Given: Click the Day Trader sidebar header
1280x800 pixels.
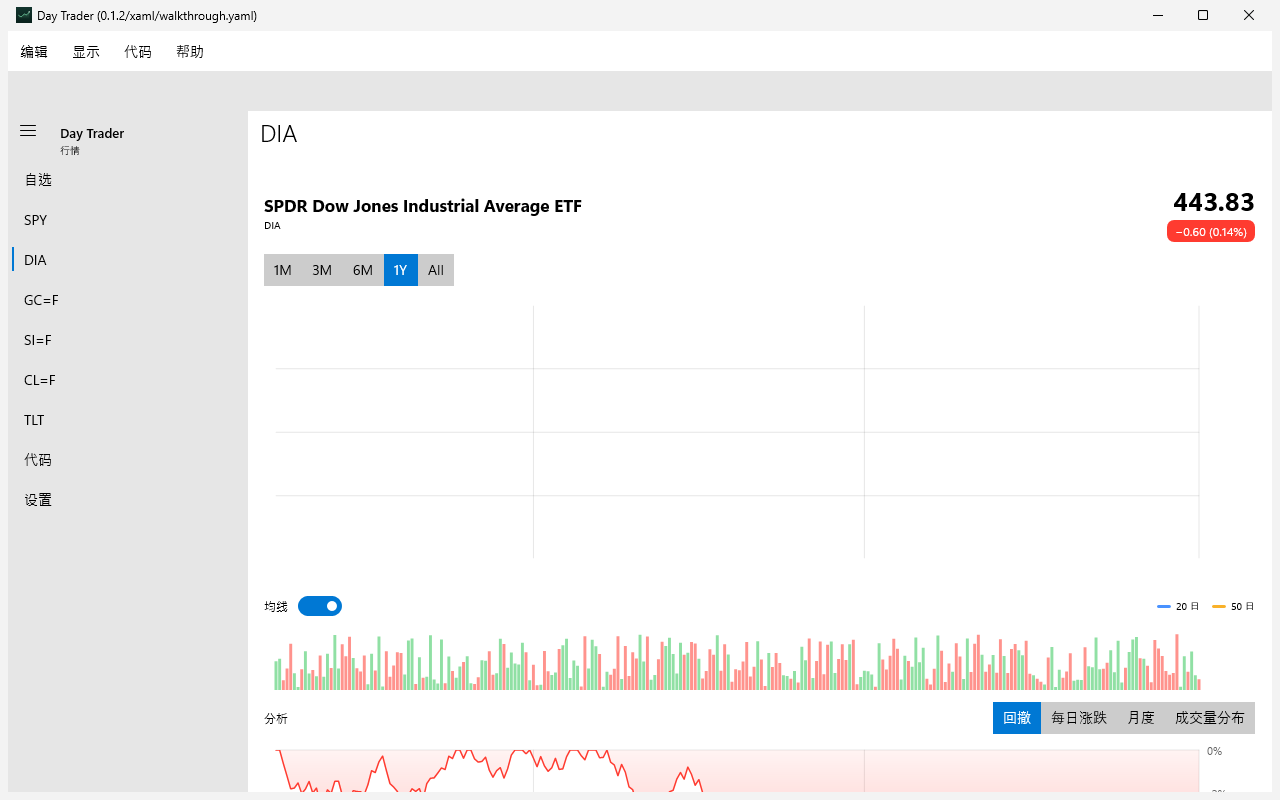Looking at the screenshot, I should (92, 133).
